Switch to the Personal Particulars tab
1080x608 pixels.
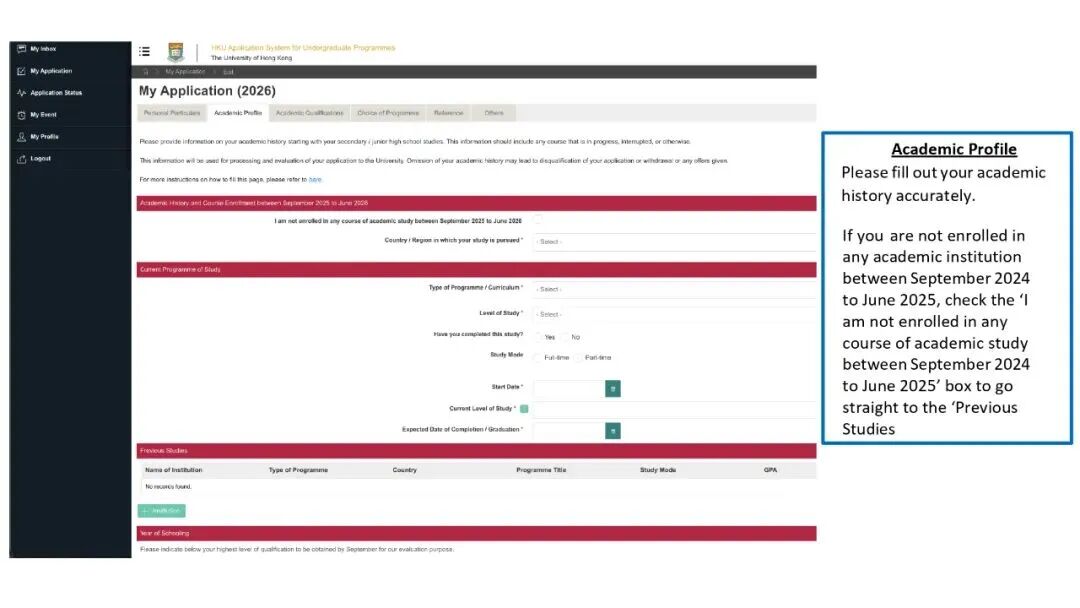click(172, 113)
